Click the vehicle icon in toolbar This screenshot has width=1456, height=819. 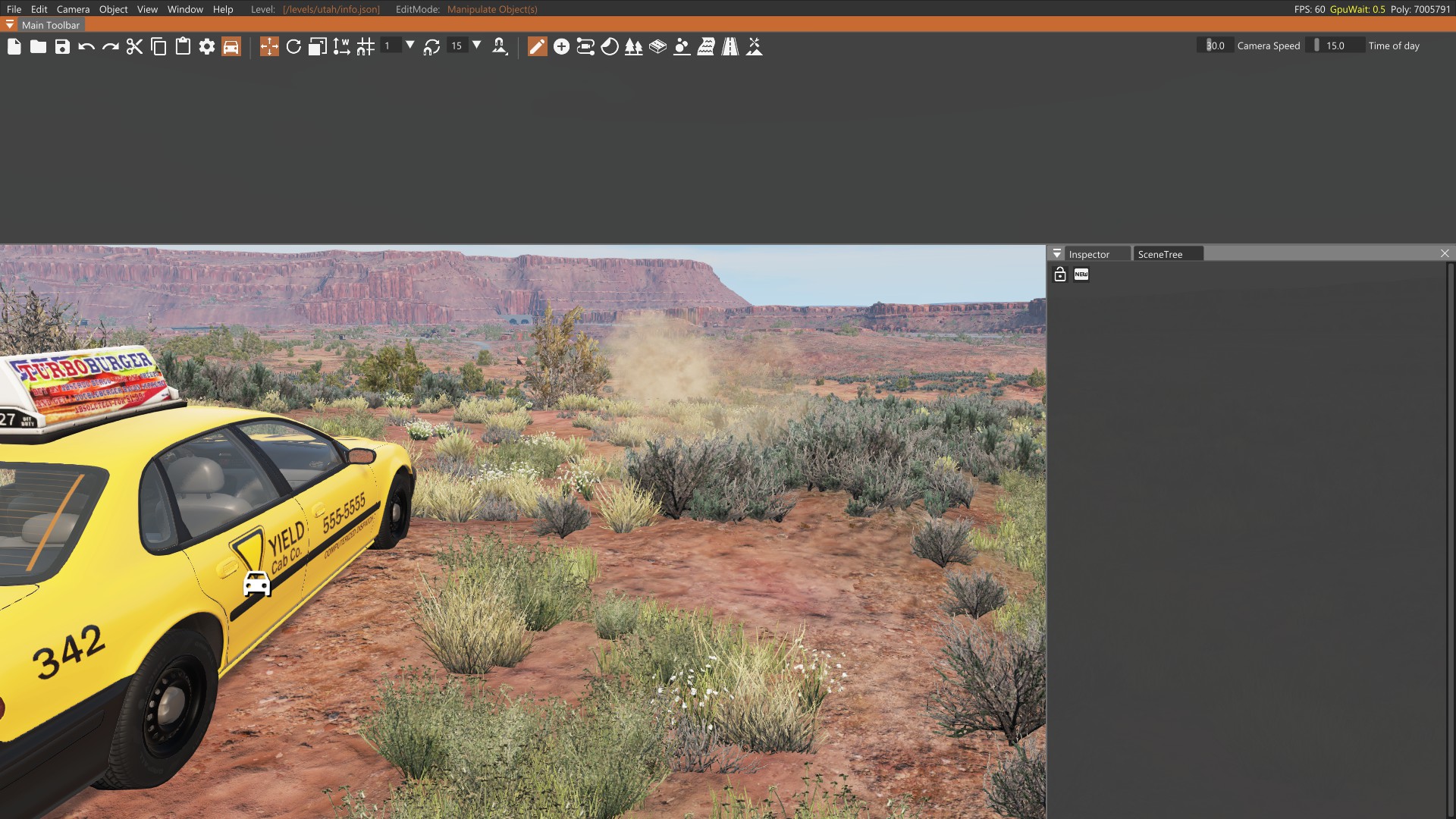pos(231,46)
